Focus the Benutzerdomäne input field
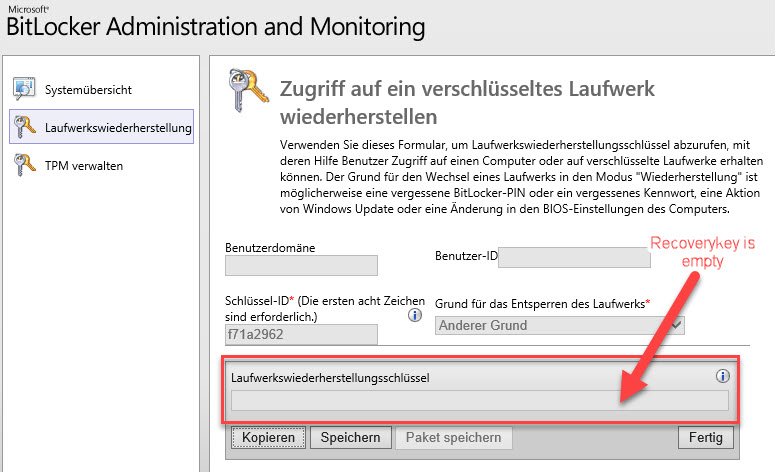 click(301, 265)
